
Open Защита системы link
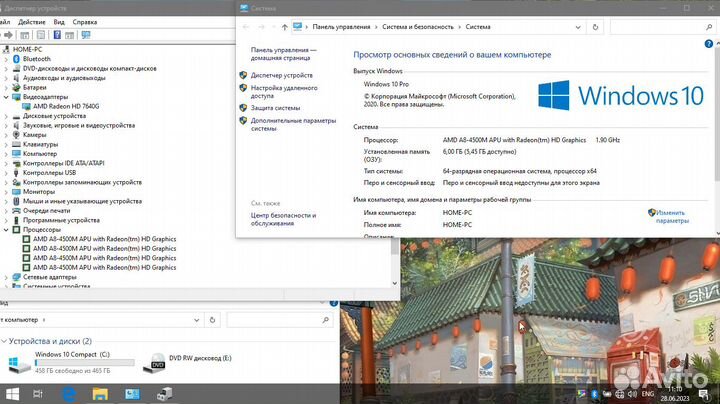tap(275, 108)
